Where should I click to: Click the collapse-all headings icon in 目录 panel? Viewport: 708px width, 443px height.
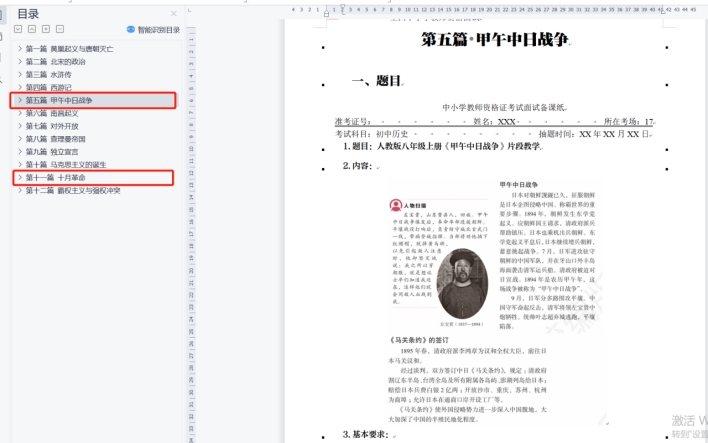pos(33,30)
